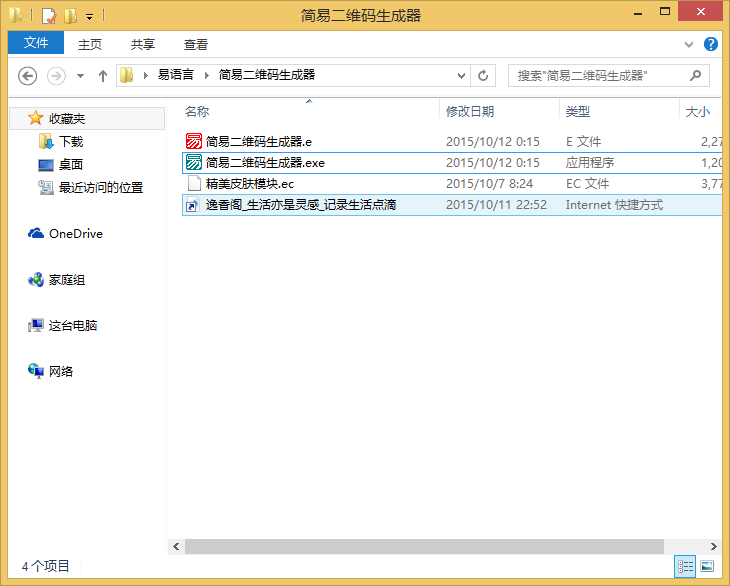Open 下载 in the navigation pane
The image size is (730, 586).
coord(71,141)
